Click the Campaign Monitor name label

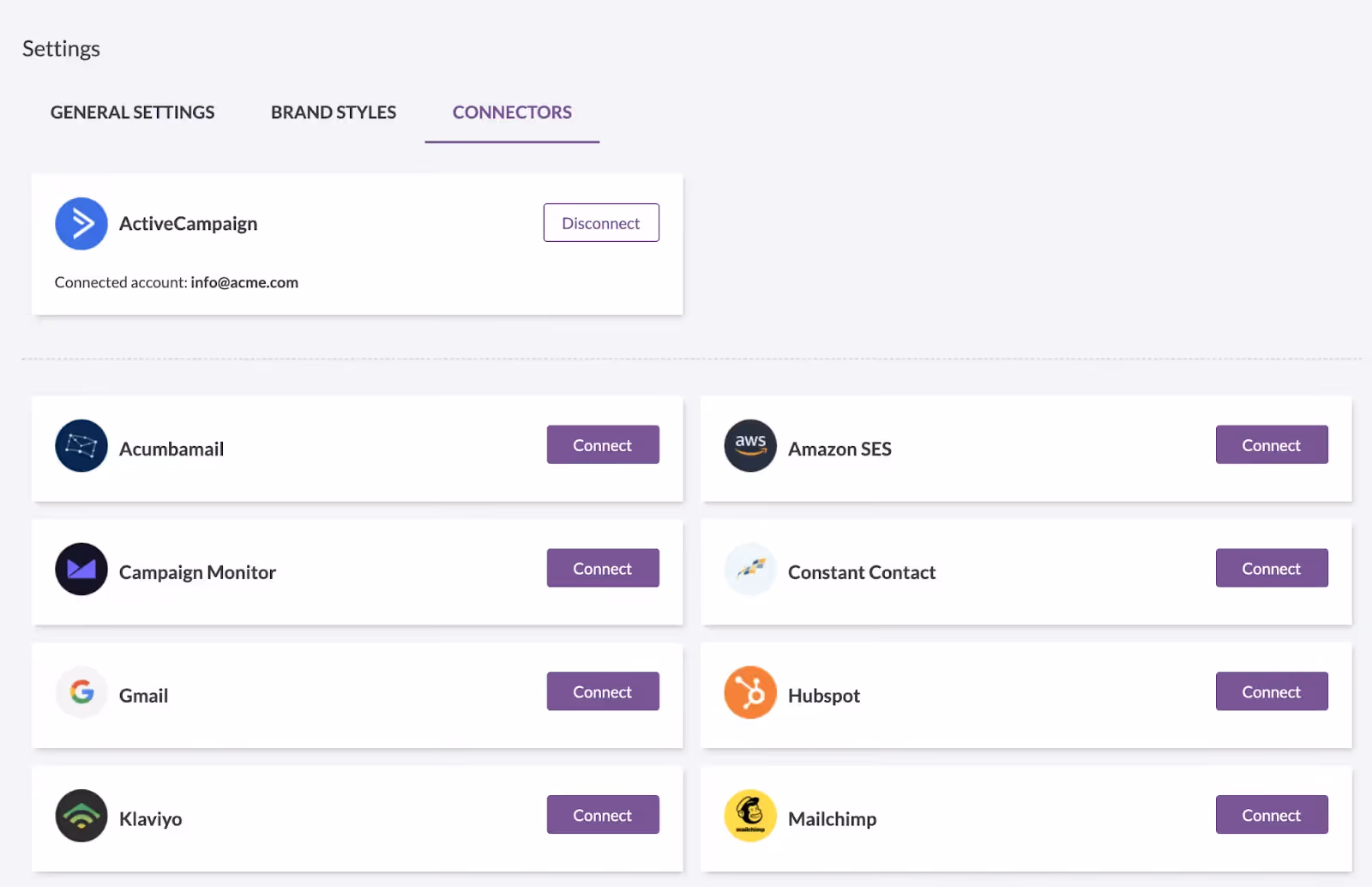point(197,573)
